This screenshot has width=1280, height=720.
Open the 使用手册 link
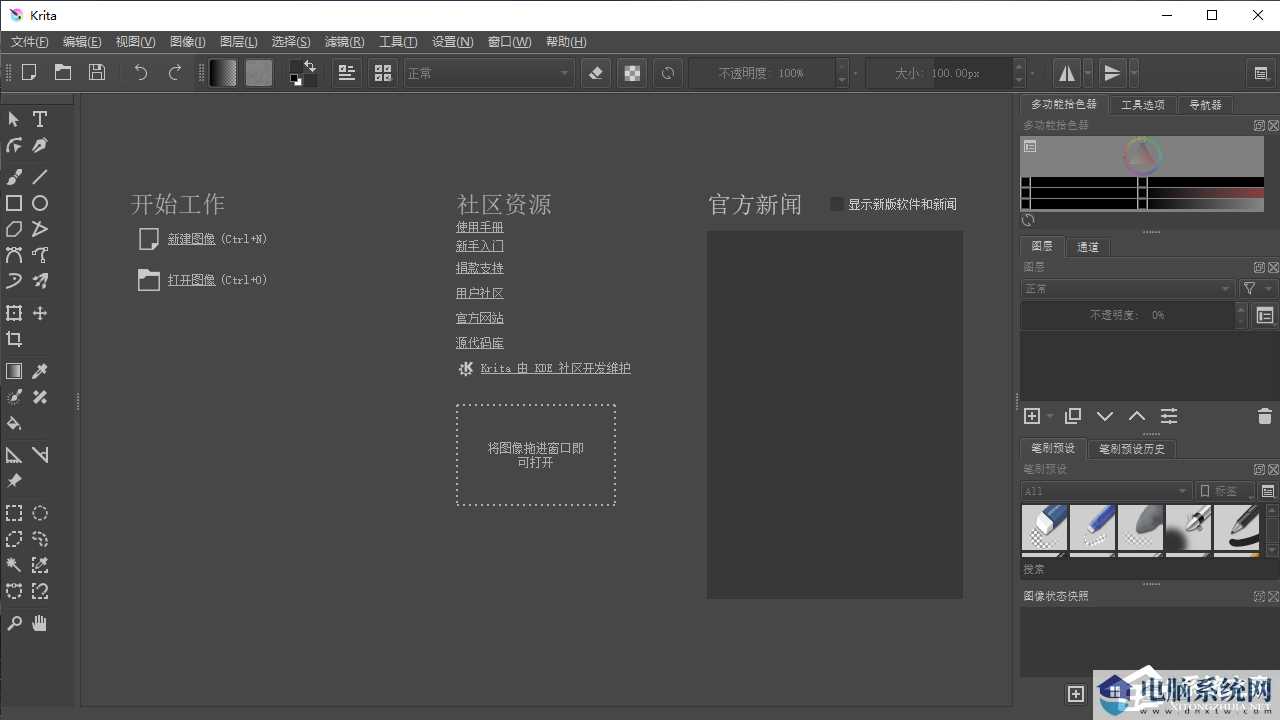pyautogui.click(x=480, y=227)
